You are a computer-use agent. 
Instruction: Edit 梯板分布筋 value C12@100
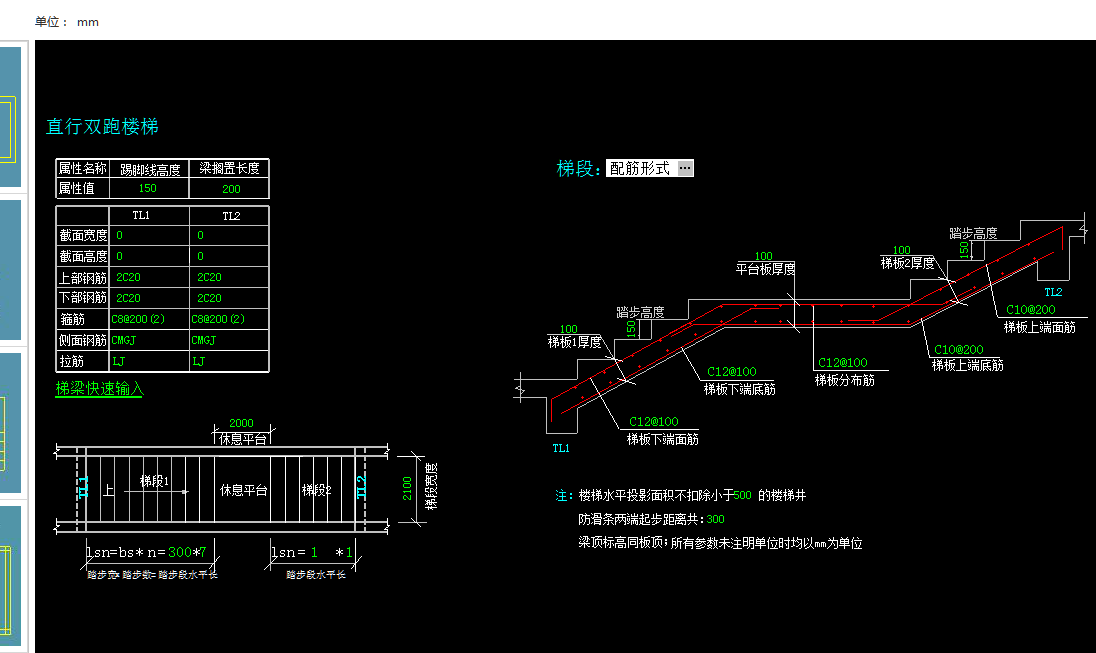point(843,363)
